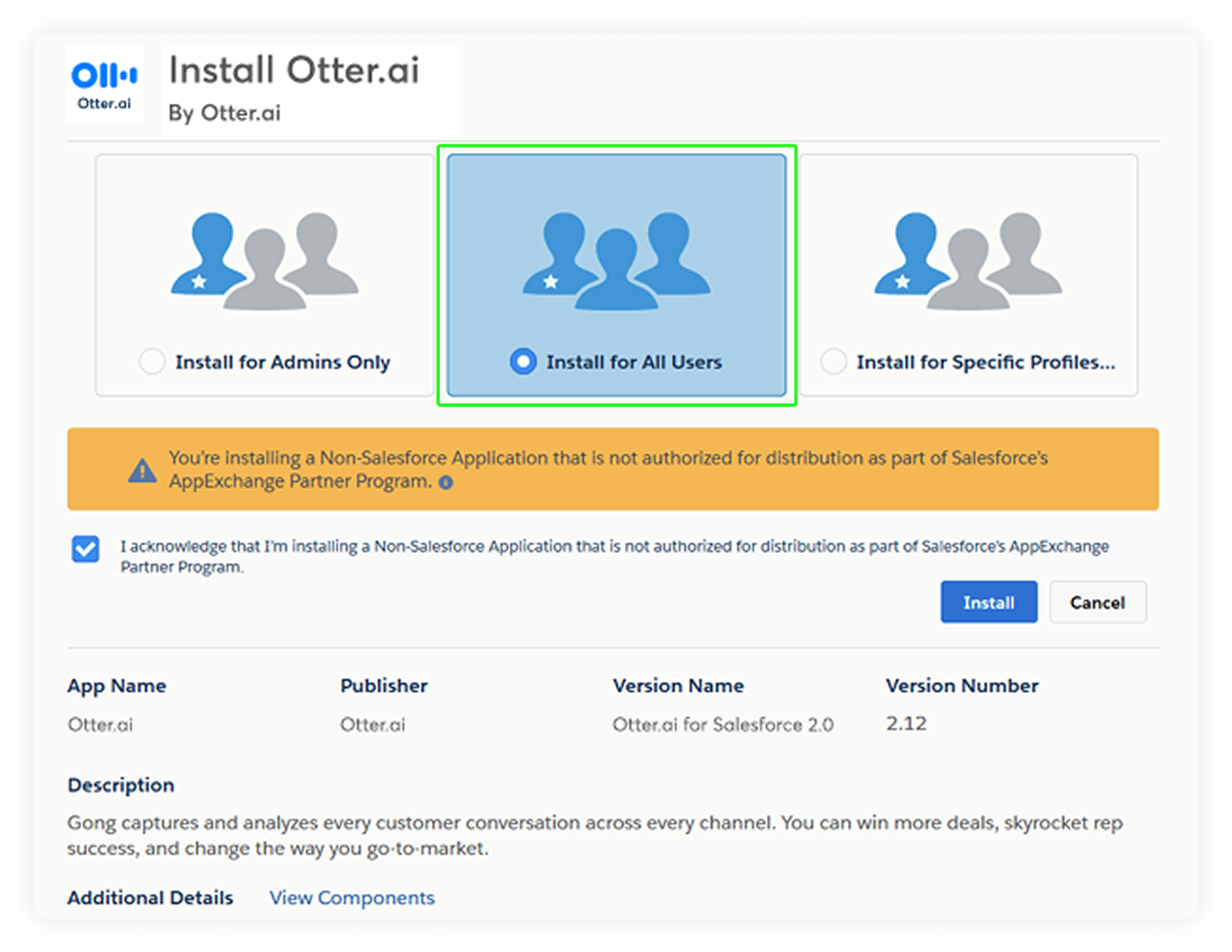The height and width of the screenshot is (952, 1232).
Task: Click the info icon after 'Partner Program'
Action: click(446, 483)
